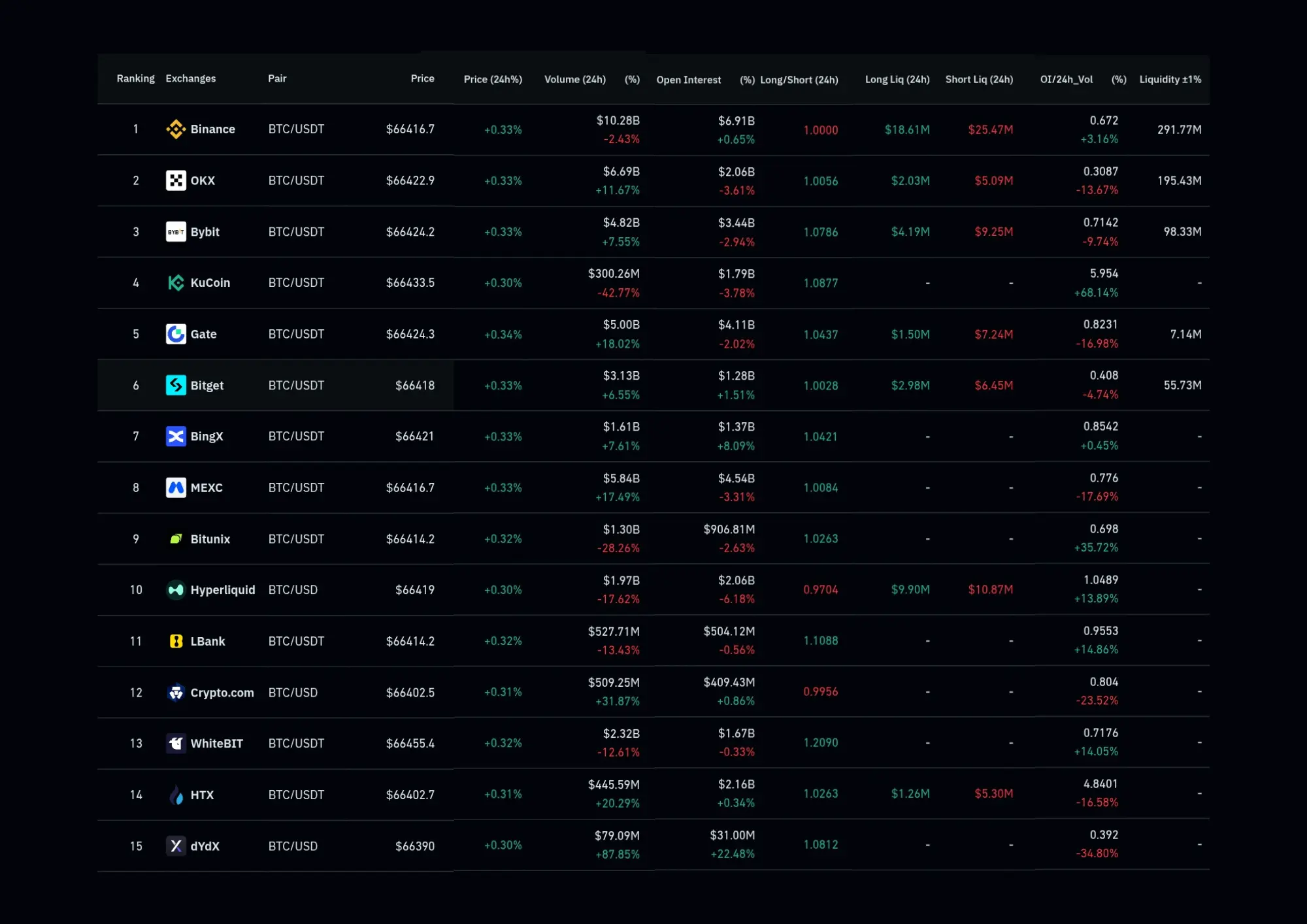The image size is (1307, 924).
Task: Sort by the Volume (24h) column header
Action: point(575,79)
